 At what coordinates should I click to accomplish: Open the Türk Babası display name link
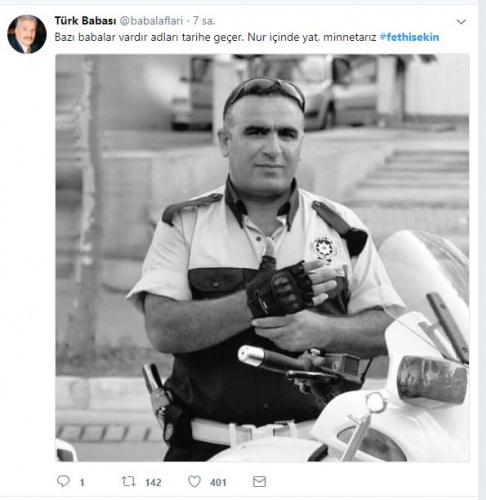[x=85, y=21]
